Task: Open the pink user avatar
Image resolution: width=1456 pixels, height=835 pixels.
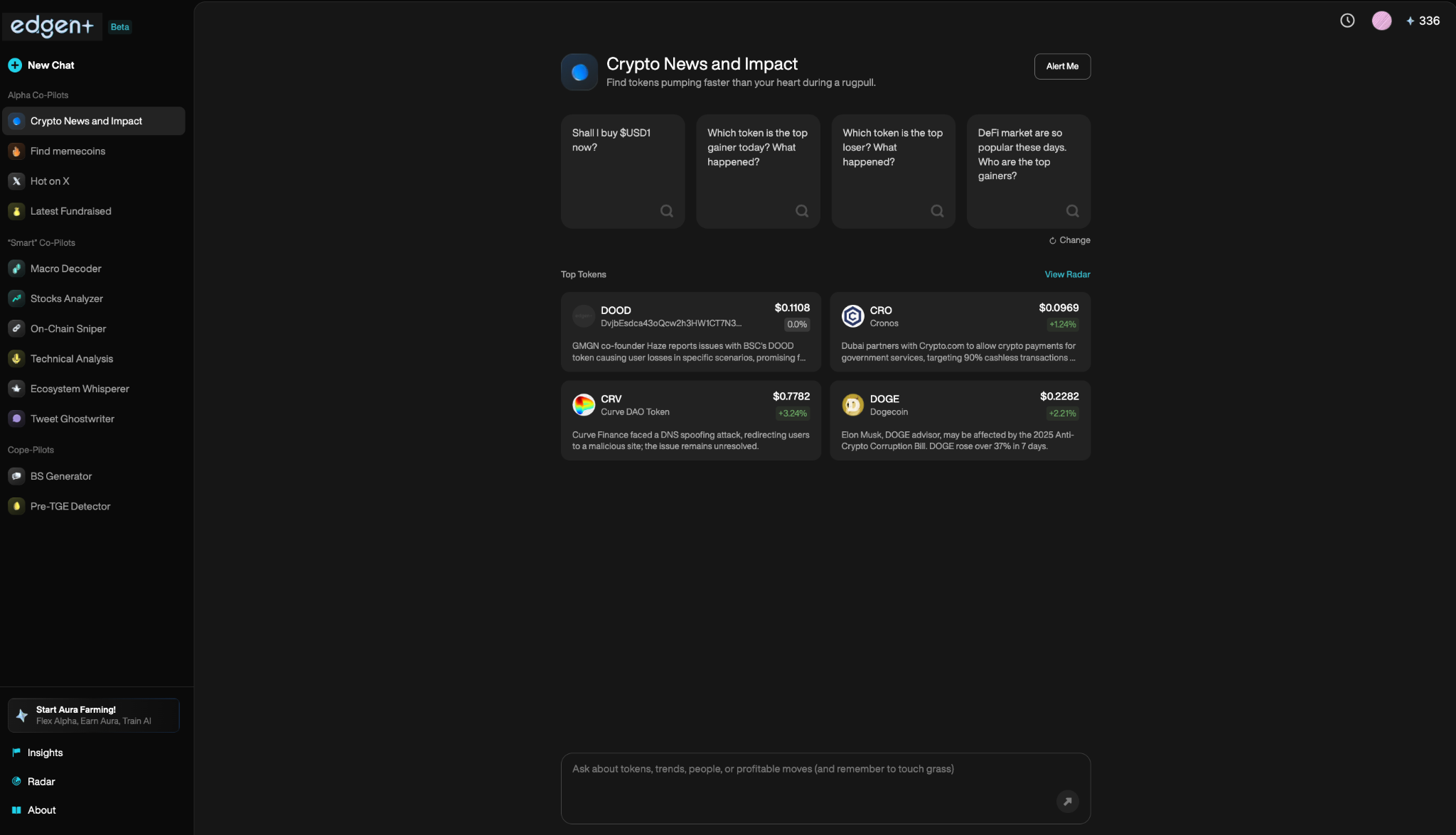Action: 1381,21
